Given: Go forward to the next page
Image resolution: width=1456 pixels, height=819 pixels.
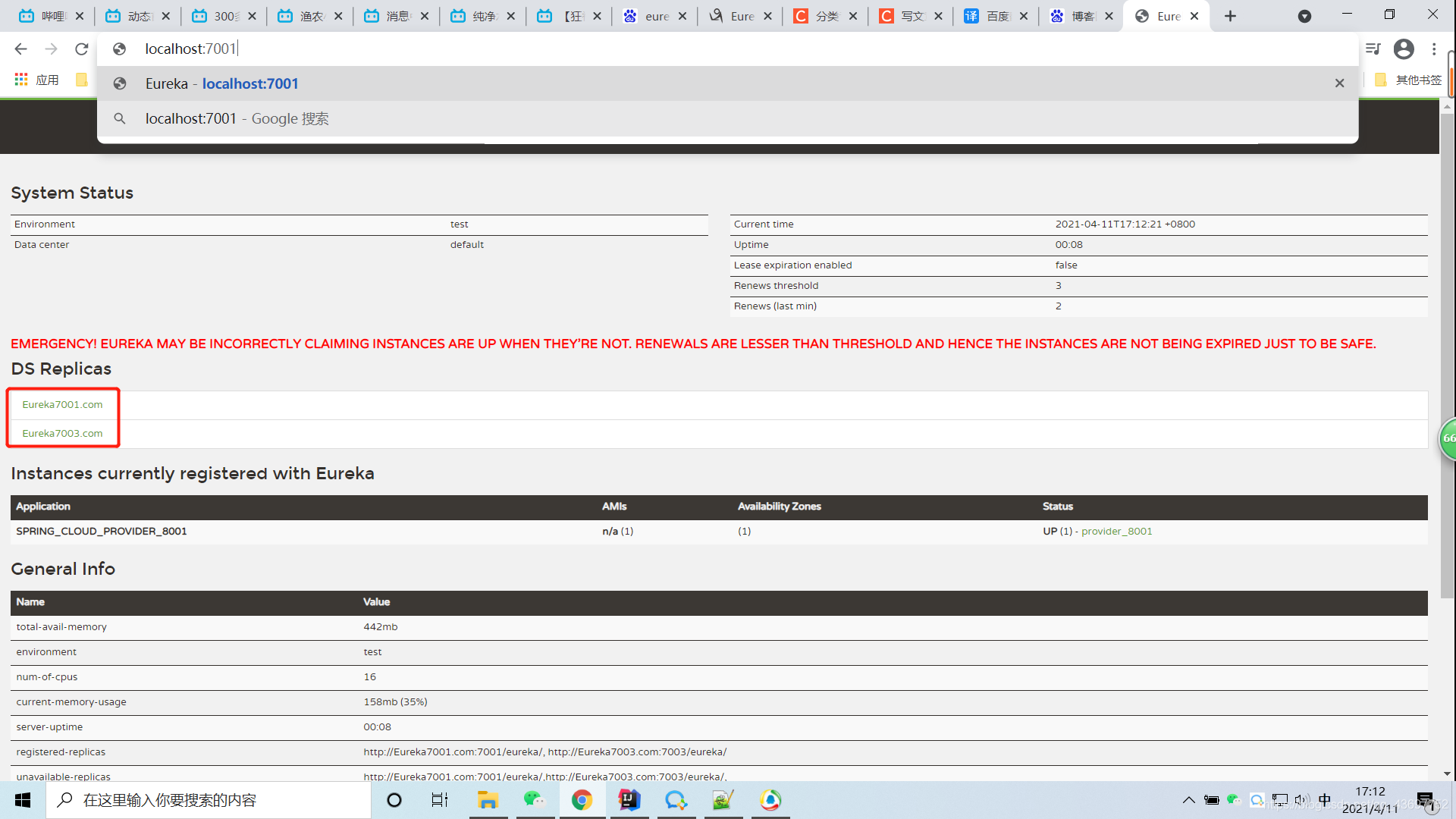Looking at the screenshot, I should (x=51, y=49).
